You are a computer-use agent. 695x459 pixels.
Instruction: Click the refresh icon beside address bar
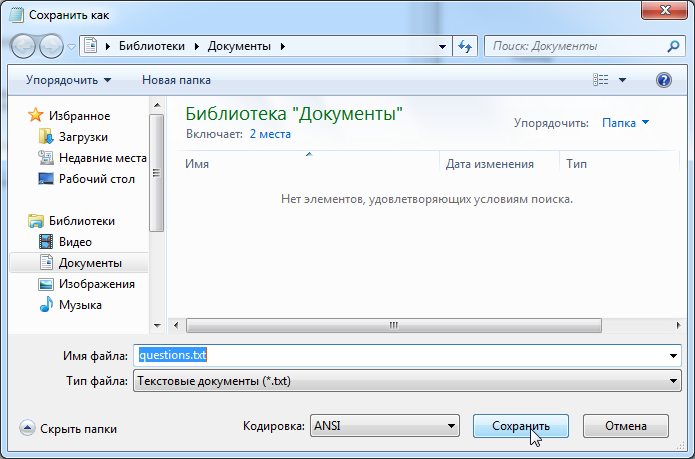pos(464,46)
